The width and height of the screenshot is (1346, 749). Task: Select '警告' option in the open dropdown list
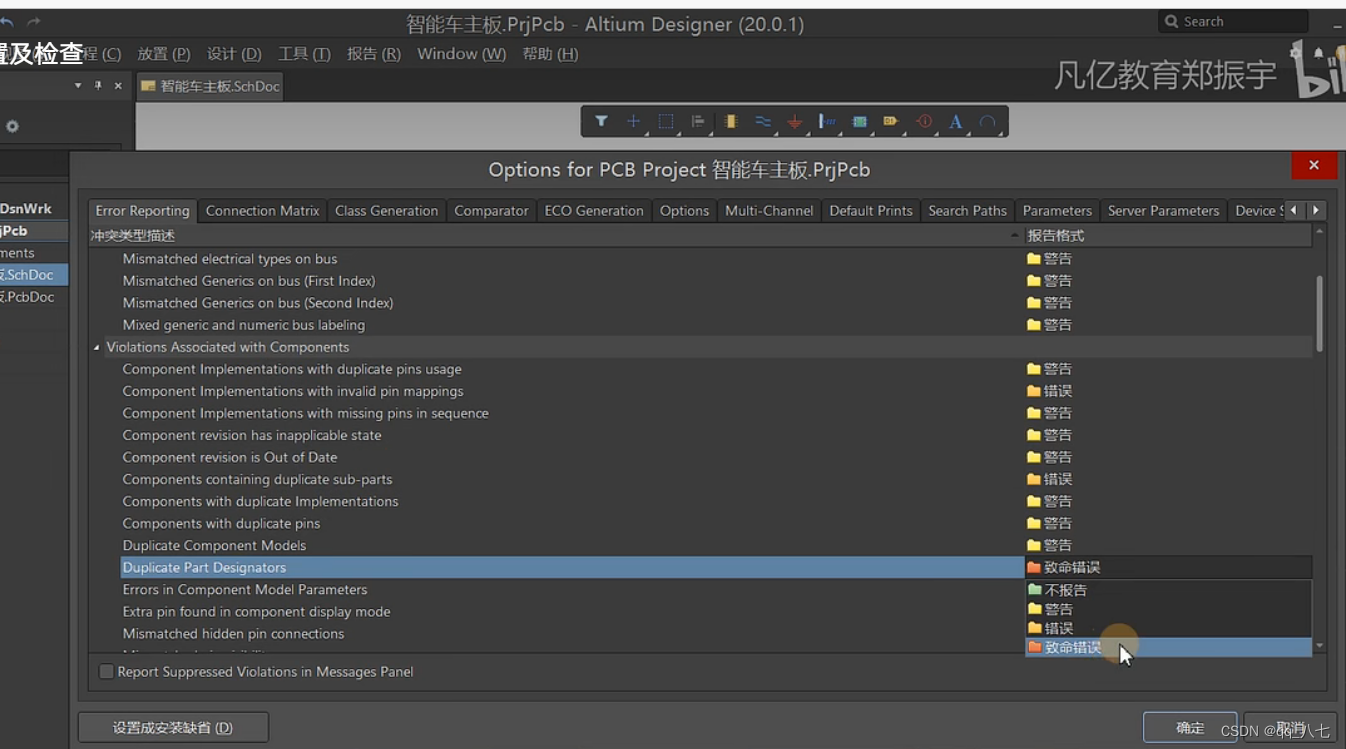point(1058,609)
